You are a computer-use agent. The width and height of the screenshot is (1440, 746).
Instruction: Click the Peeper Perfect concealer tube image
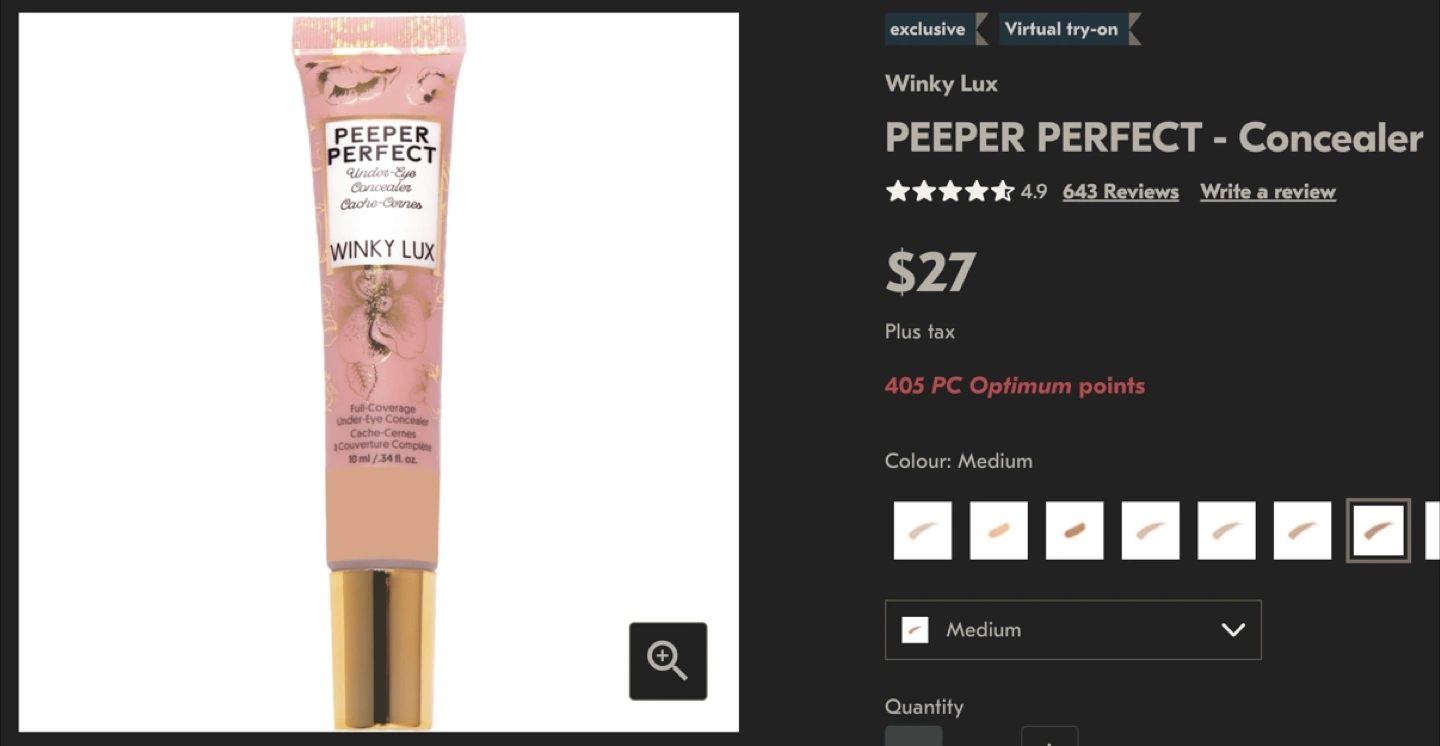(x=381, y=372)
